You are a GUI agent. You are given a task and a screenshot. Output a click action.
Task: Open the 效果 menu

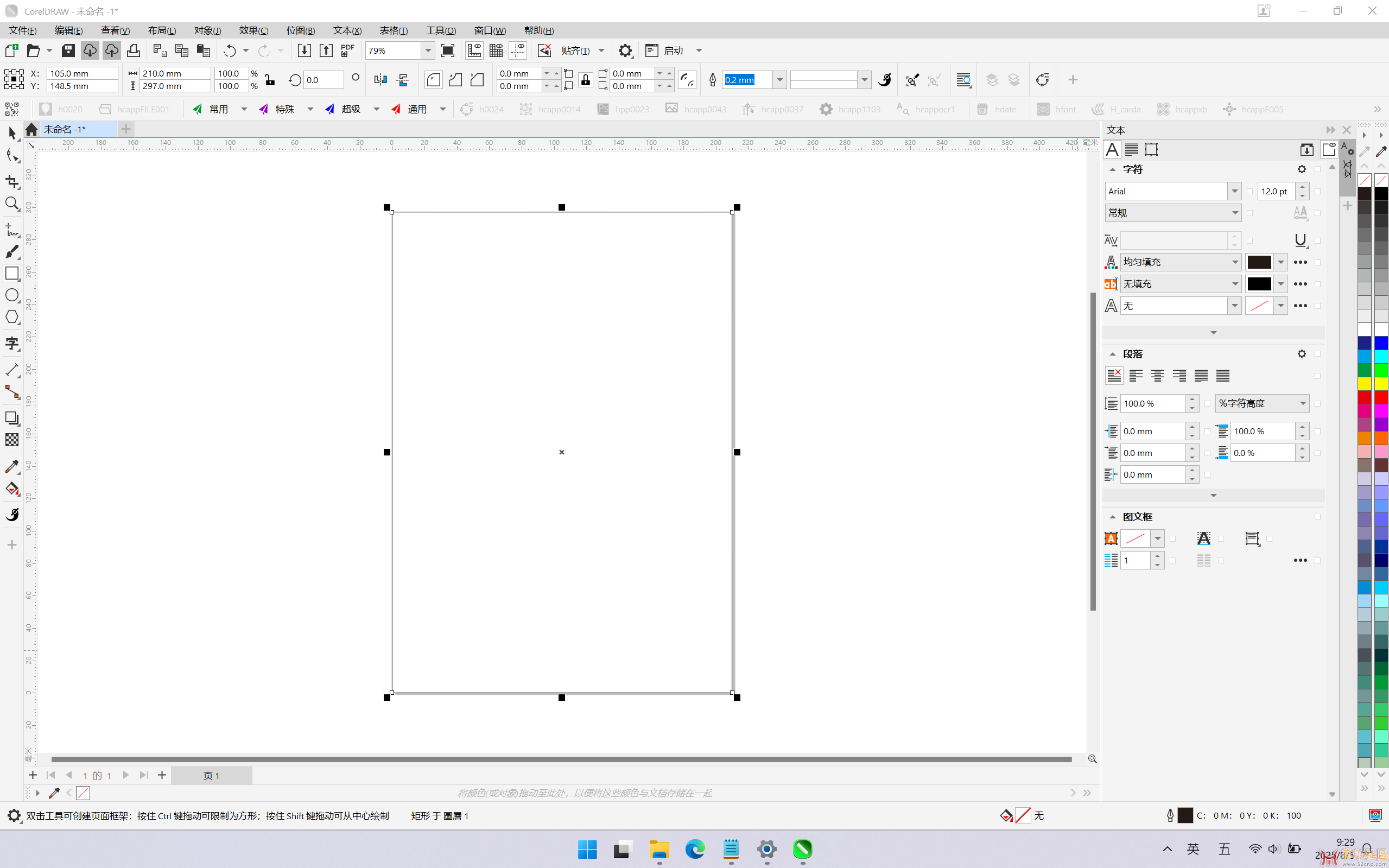pyautogui.click(x=253, y=30)
